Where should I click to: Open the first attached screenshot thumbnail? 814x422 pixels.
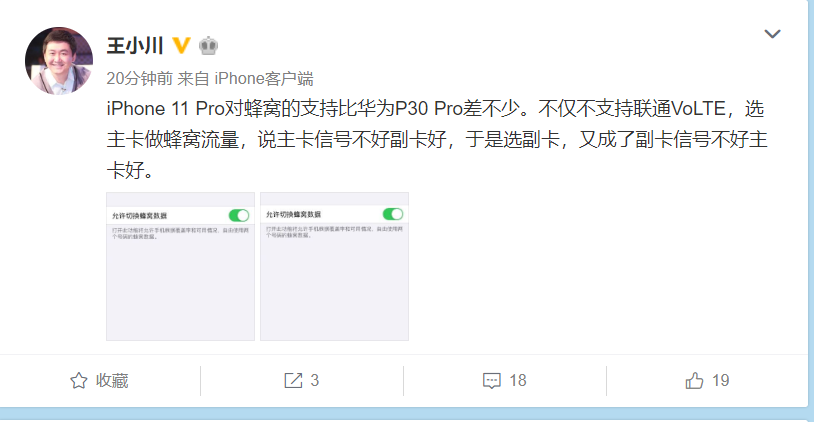click(x=181, y=266)
